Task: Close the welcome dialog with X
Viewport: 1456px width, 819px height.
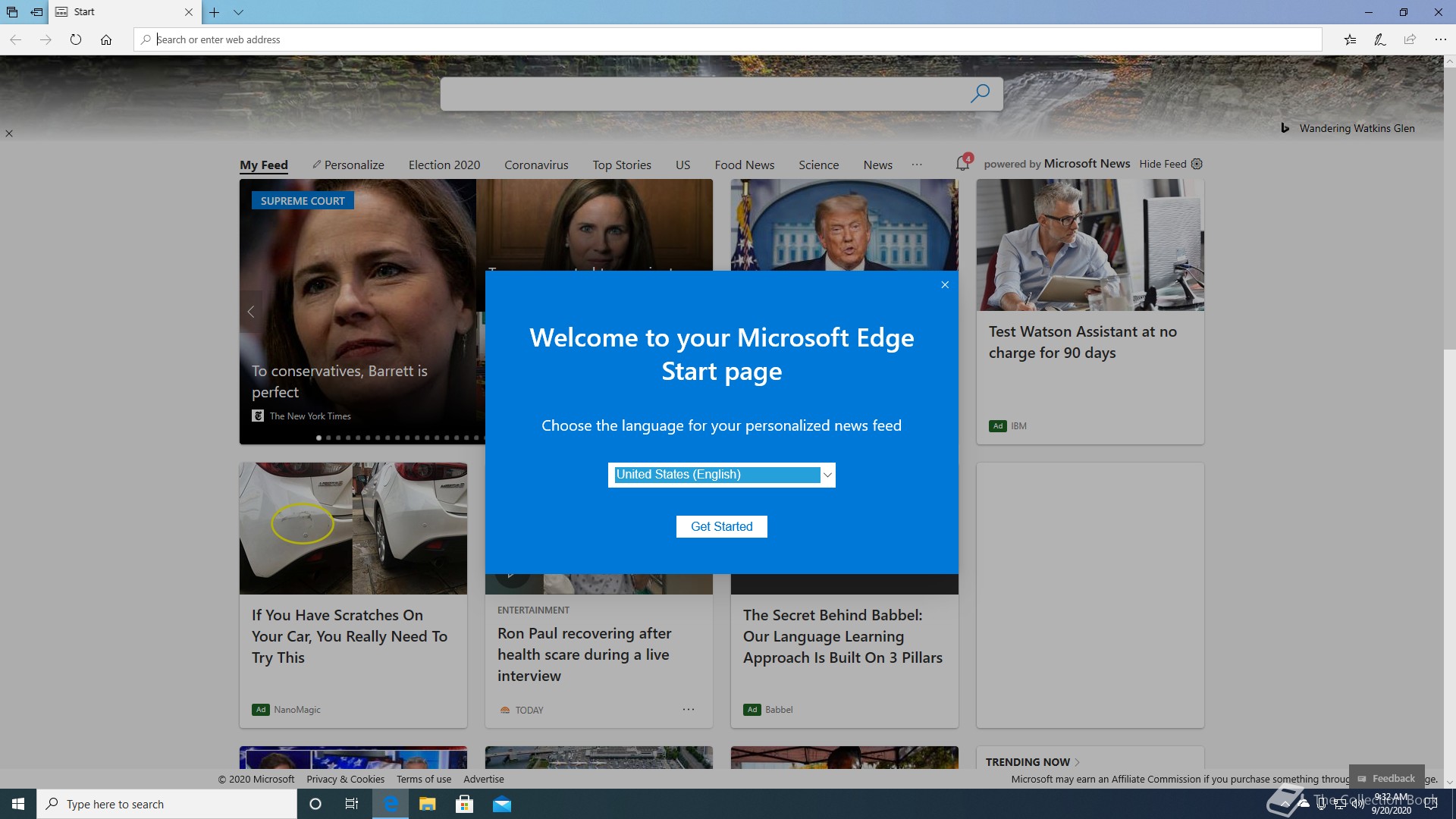Action: click(x=945, y=285)
